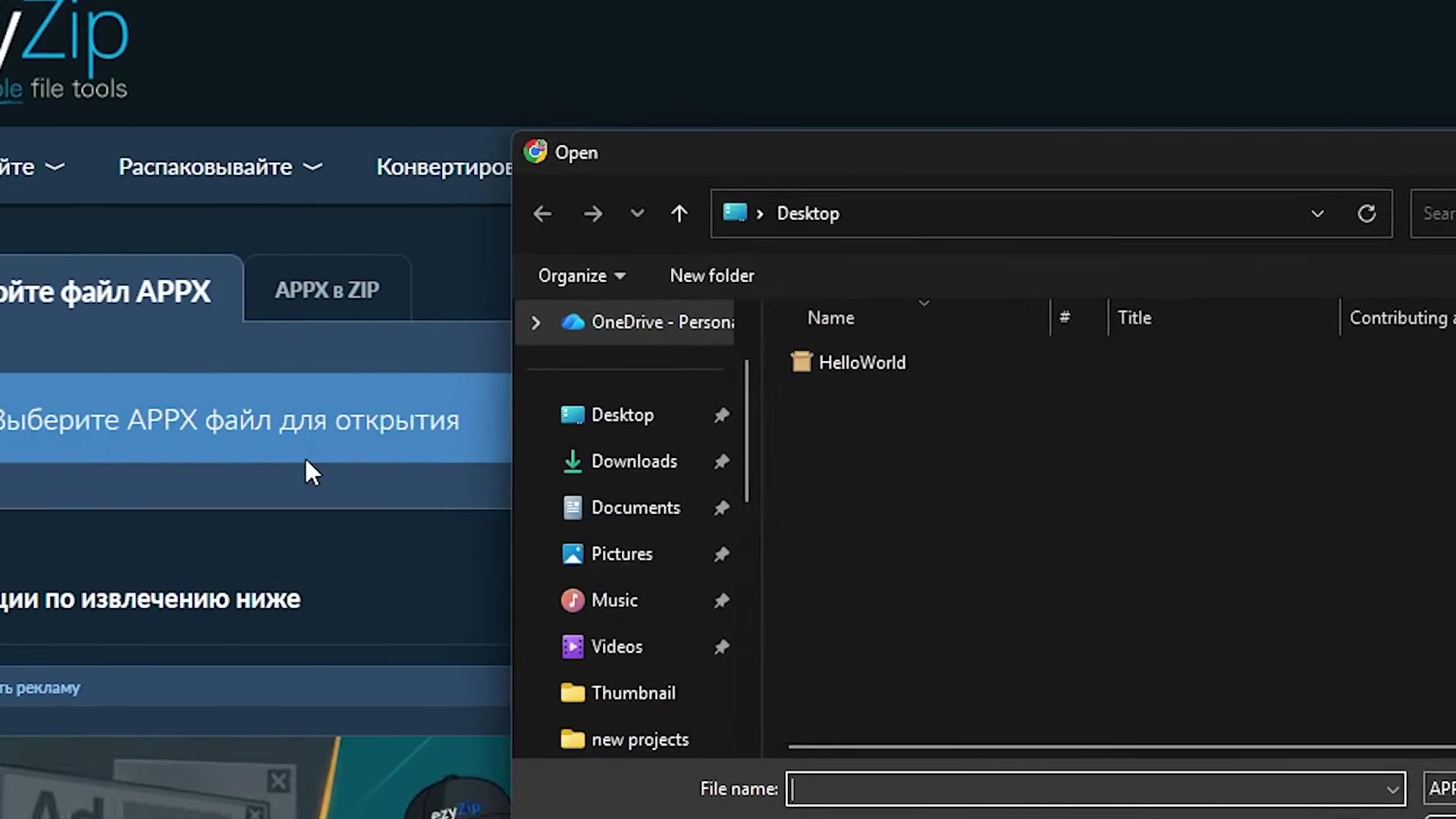Select the HelloWorld file
This screenshot has height=819, width=1456.
862,362
